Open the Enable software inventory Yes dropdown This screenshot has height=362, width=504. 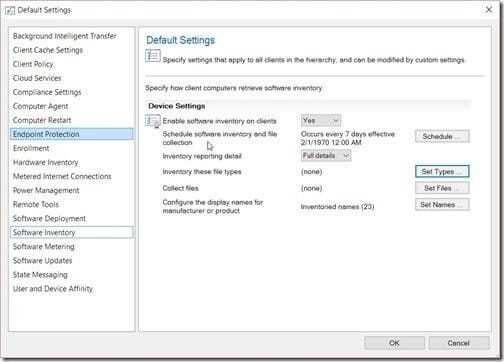click(x=321, y=121)
